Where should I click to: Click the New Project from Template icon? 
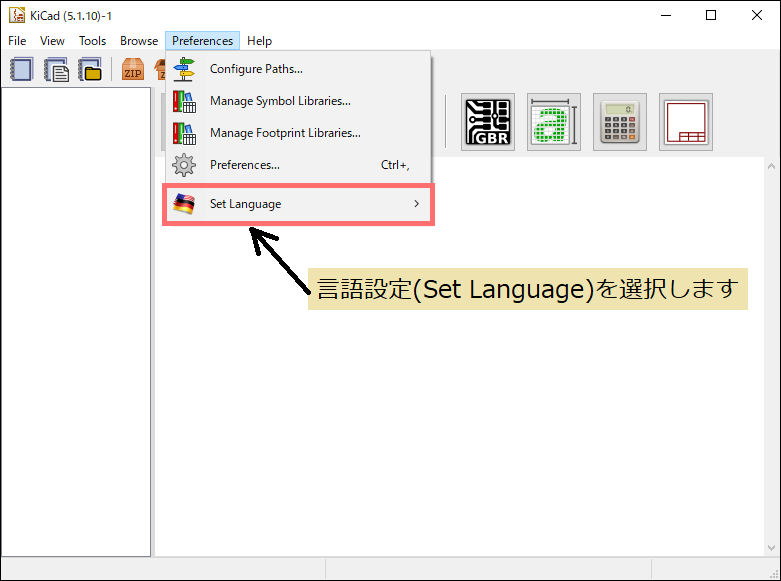pos(56,69)
